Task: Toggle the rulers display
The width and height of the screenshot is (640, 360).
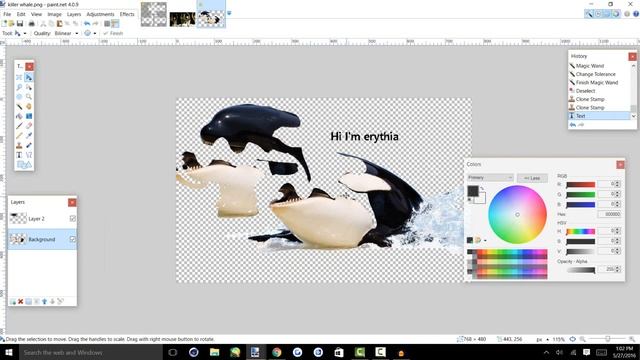Action: [x=115, y=24]
